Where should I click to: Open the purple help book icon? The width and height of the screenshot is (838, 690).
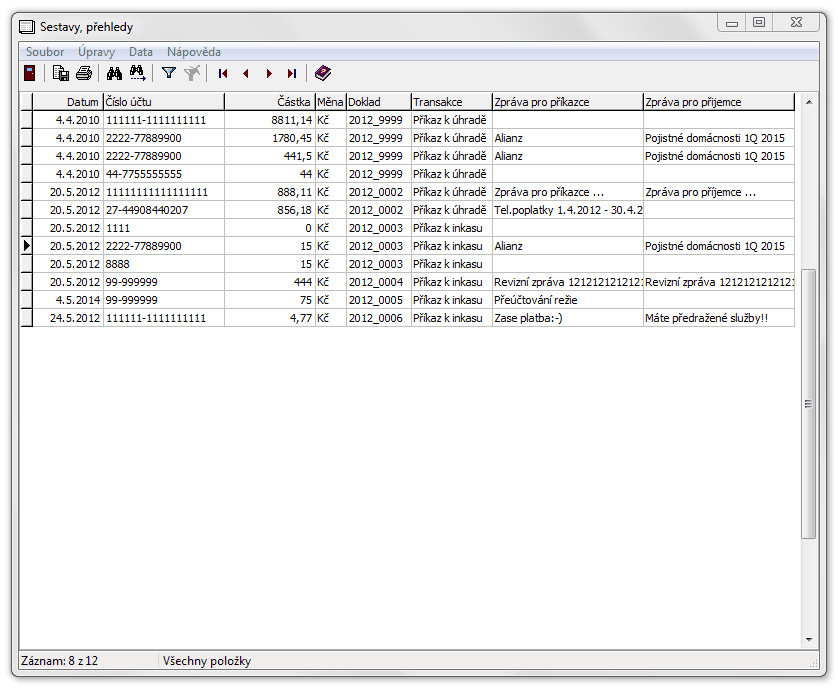click(323, 73)
